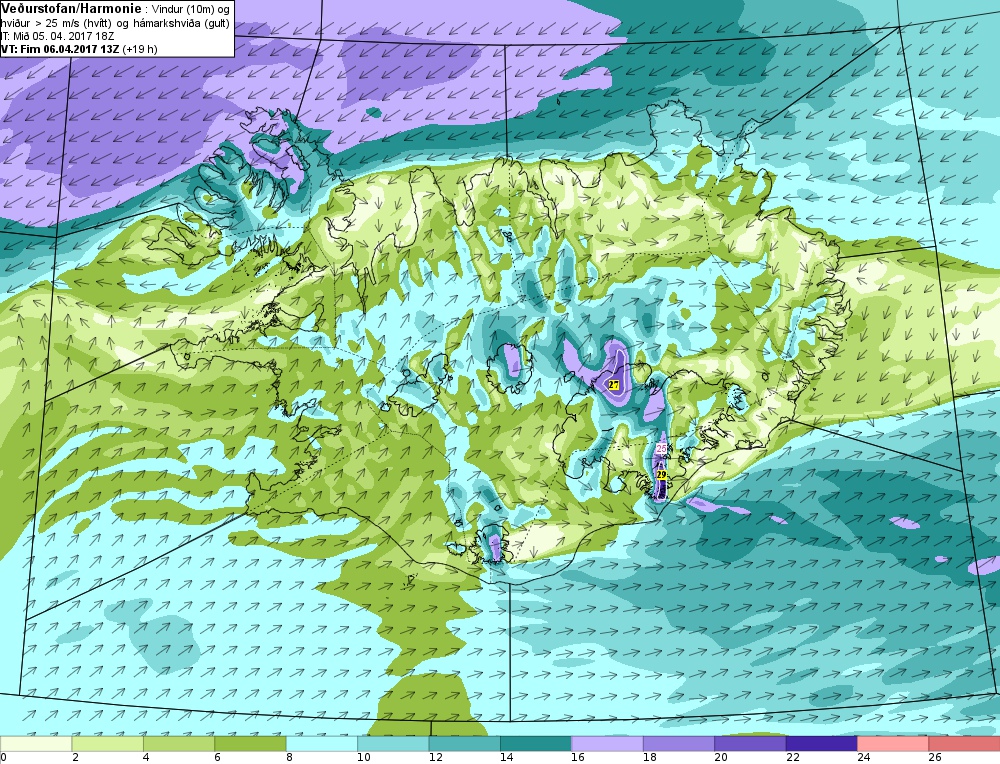Viewport: 1000px width, 764px height.
Task: Click the '24' value on the wind scale
Action: [864, 758]
